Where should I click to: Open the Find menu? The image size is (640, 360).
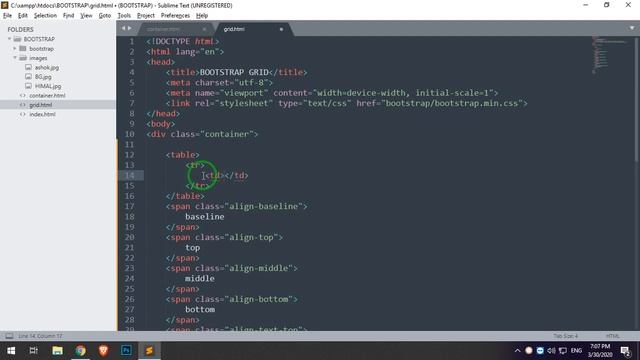click(x=69, y=16)
